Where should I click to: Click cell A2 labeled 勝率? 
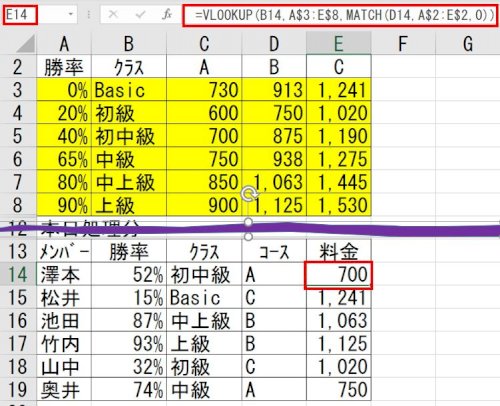pos(64,66)
